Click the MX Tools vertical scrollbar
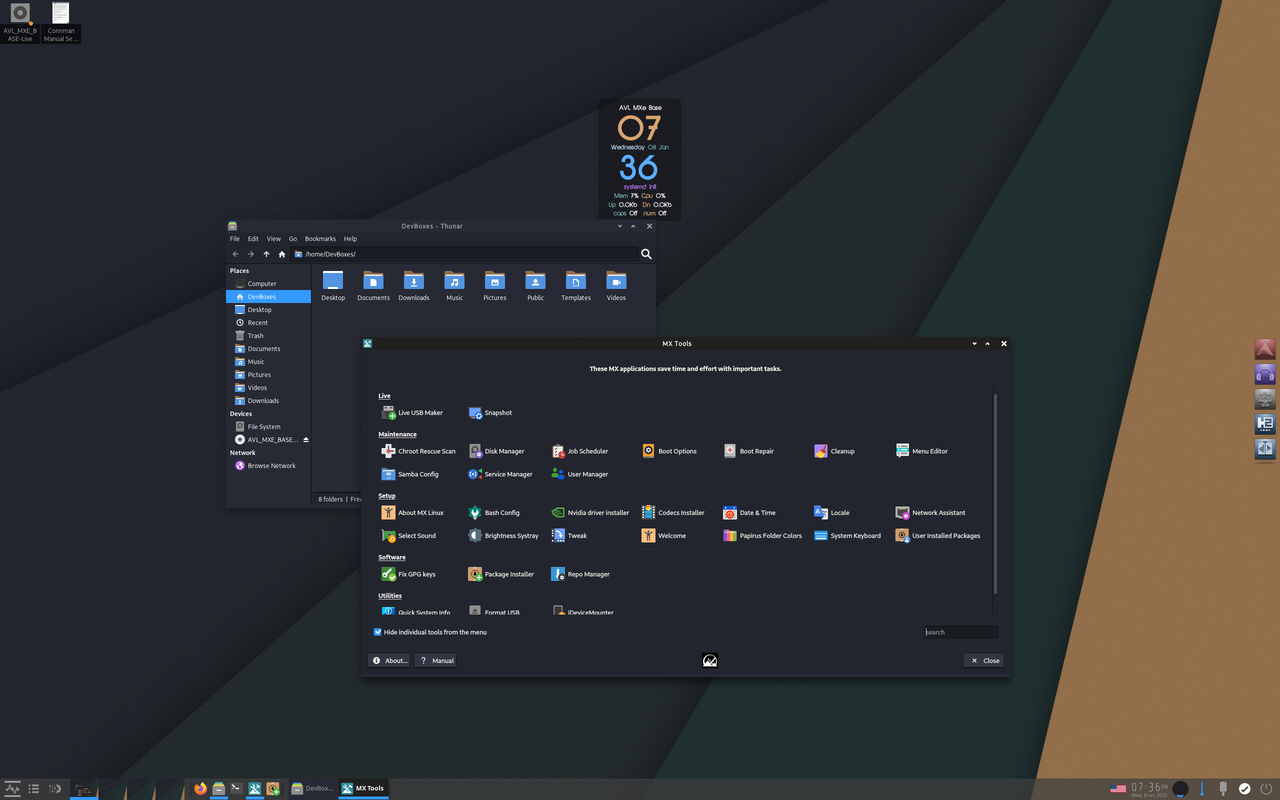Viewport: 1280px width, 800px height. (995, 495)
